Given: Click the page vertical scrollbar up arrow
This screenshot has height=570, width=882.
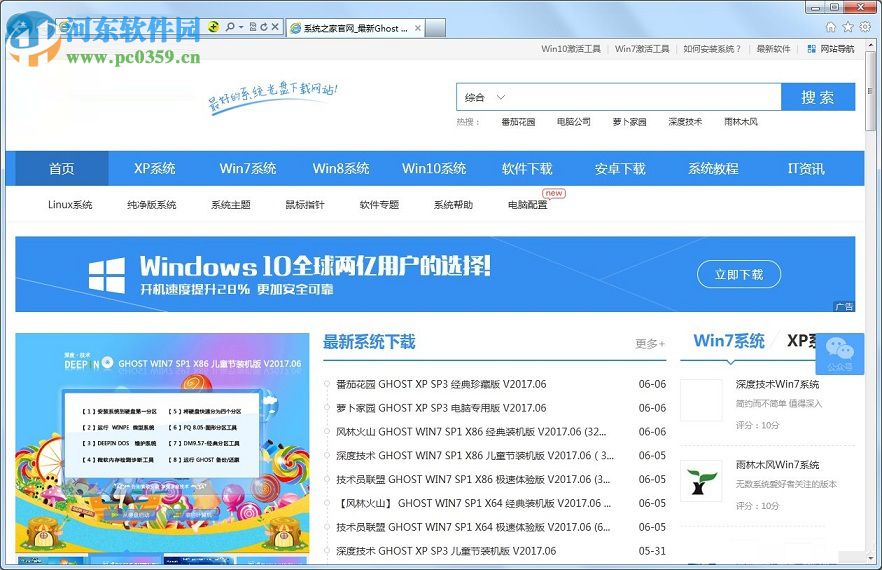Looking at the screenshot, I should (871, 44).
